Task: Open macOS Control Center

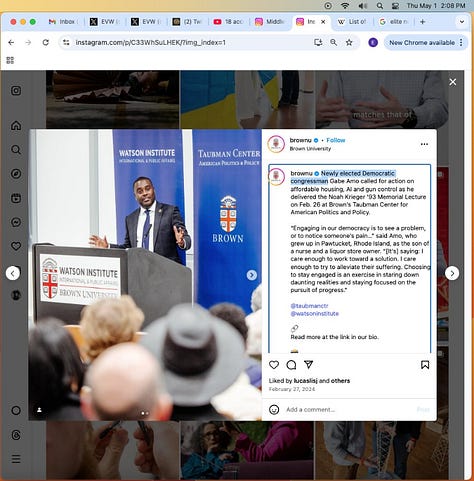Action: coord(396,6)
